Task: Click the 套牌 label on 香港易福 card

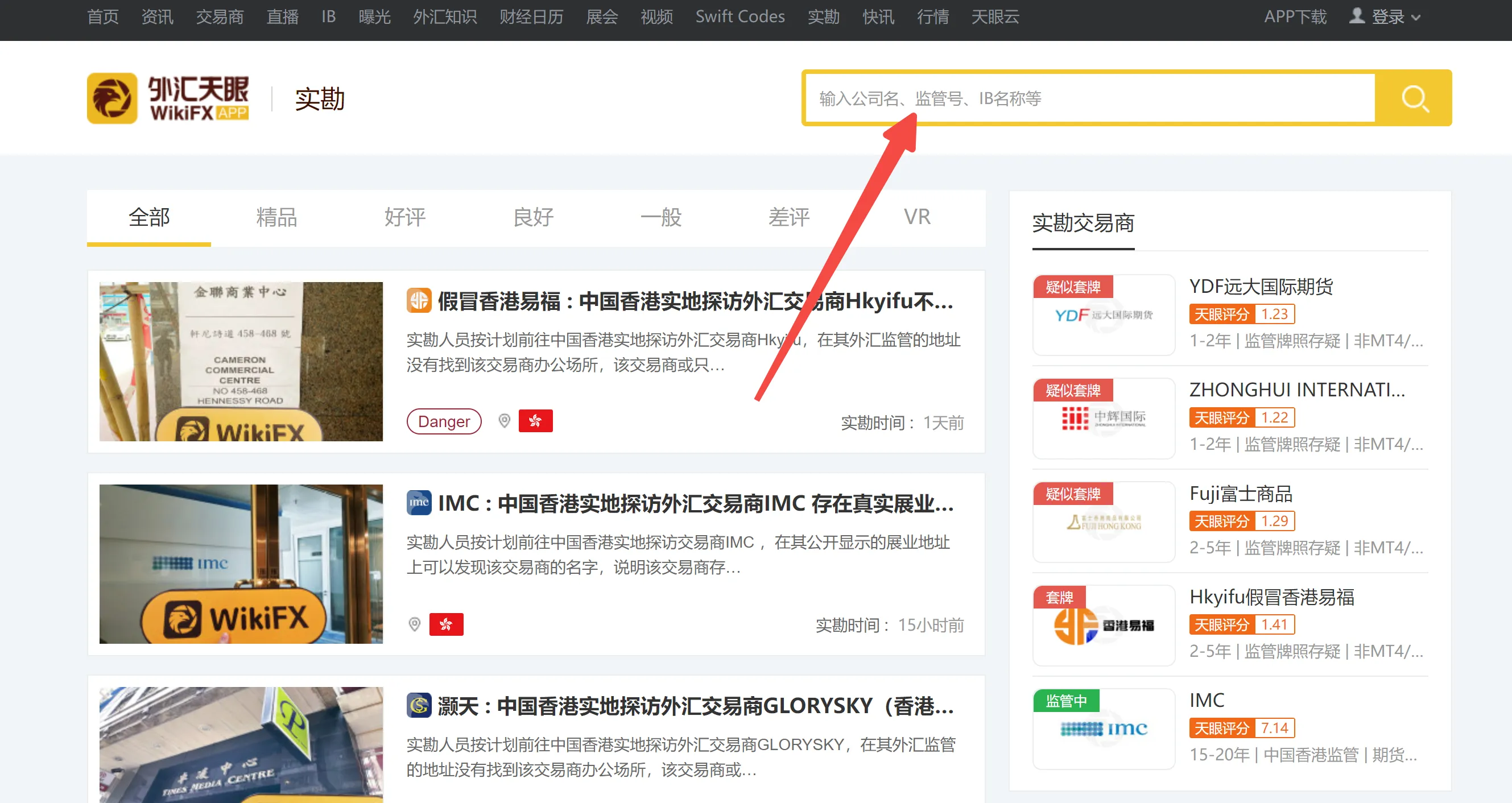Action: tap(1059, 597)
